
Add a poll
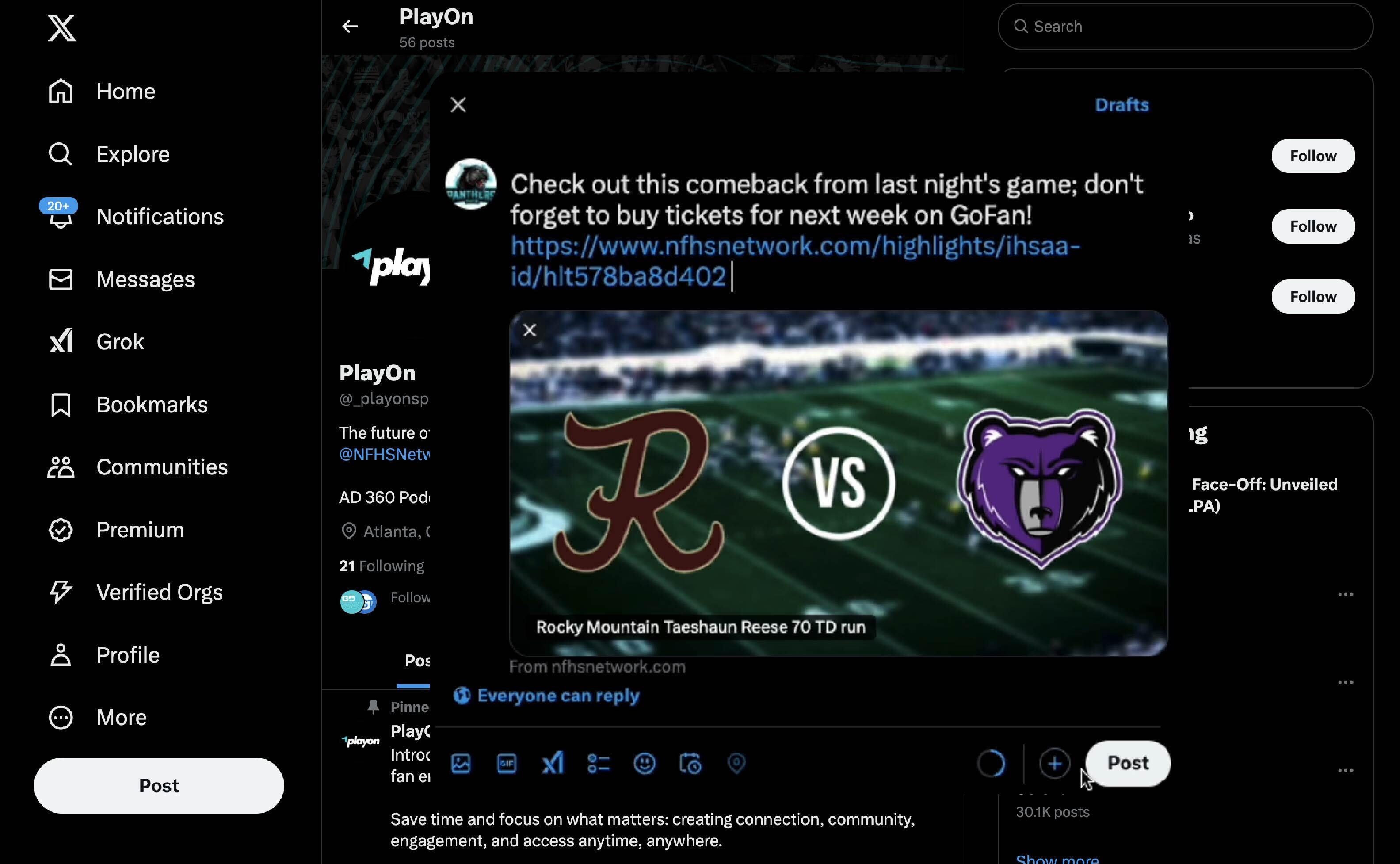(x=599, y=764)
